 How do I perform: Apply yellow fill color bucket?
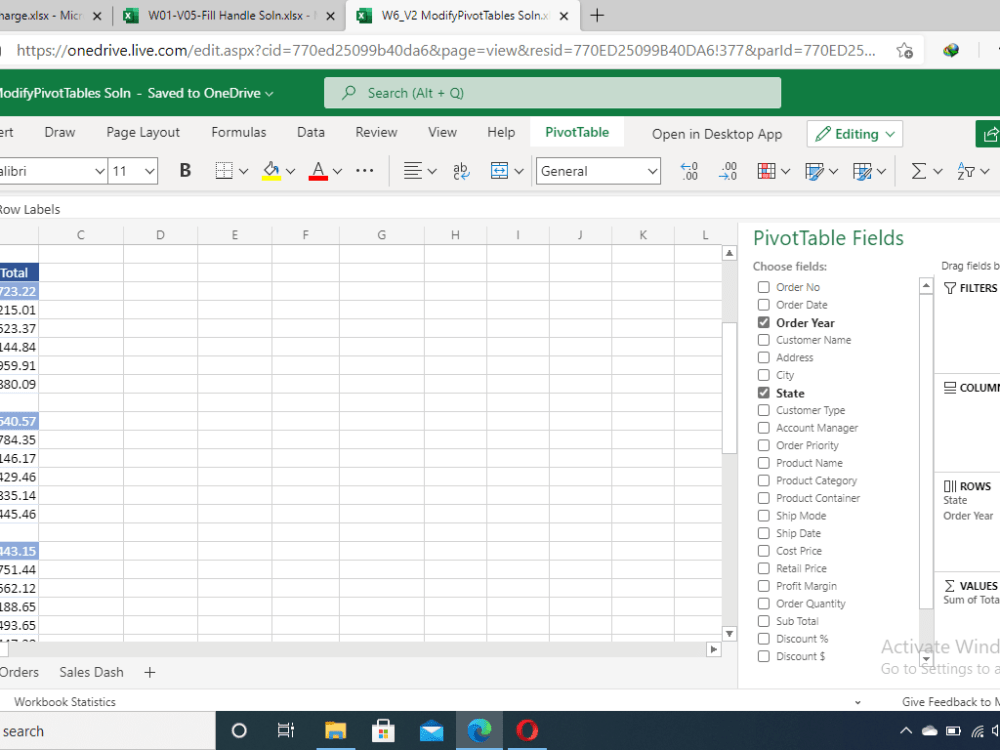[272, 170]
